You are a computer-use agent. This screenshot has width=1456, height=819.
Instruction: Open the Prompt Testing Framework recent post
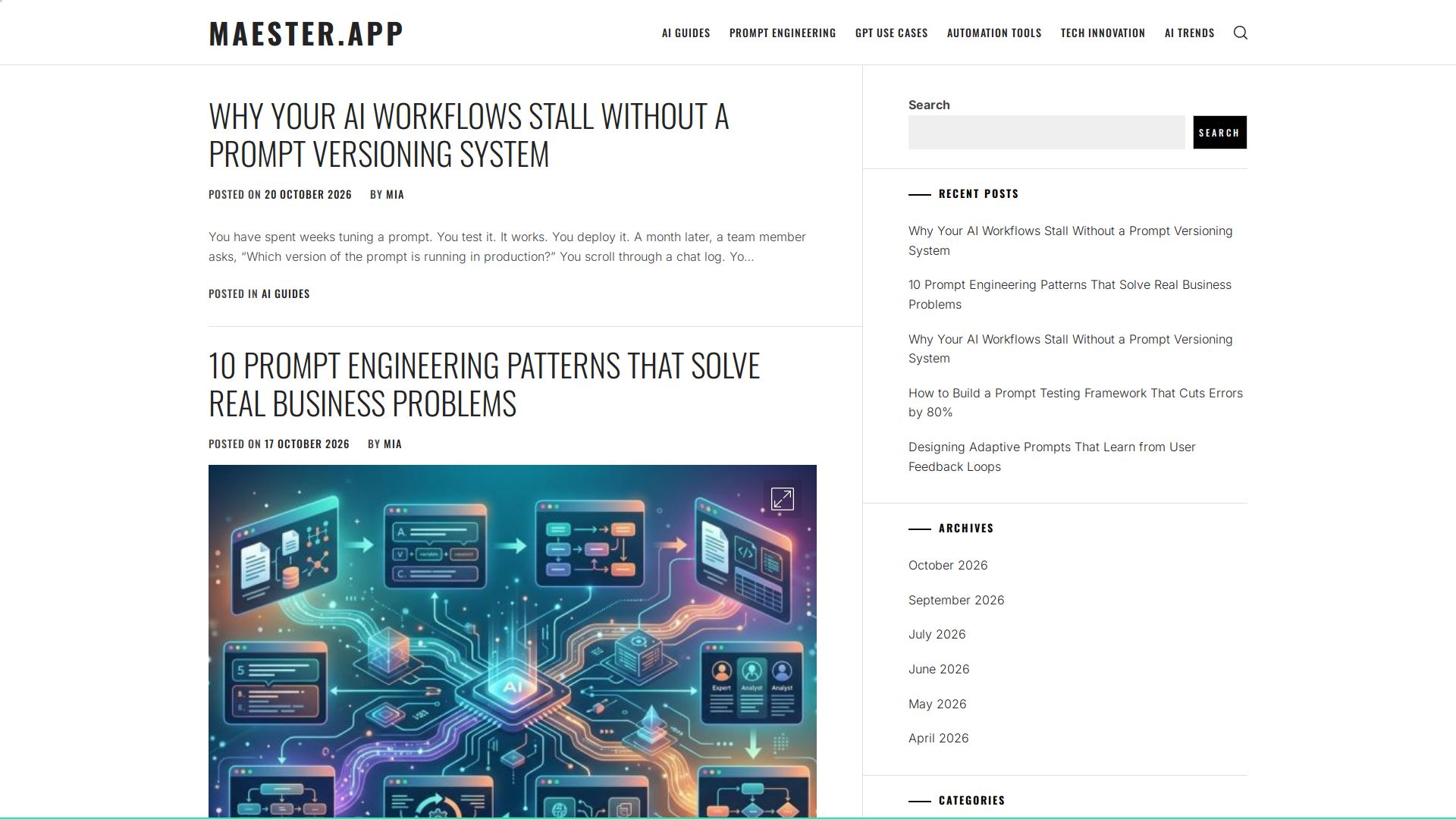pyautogui.click(x=1075, y=403)
